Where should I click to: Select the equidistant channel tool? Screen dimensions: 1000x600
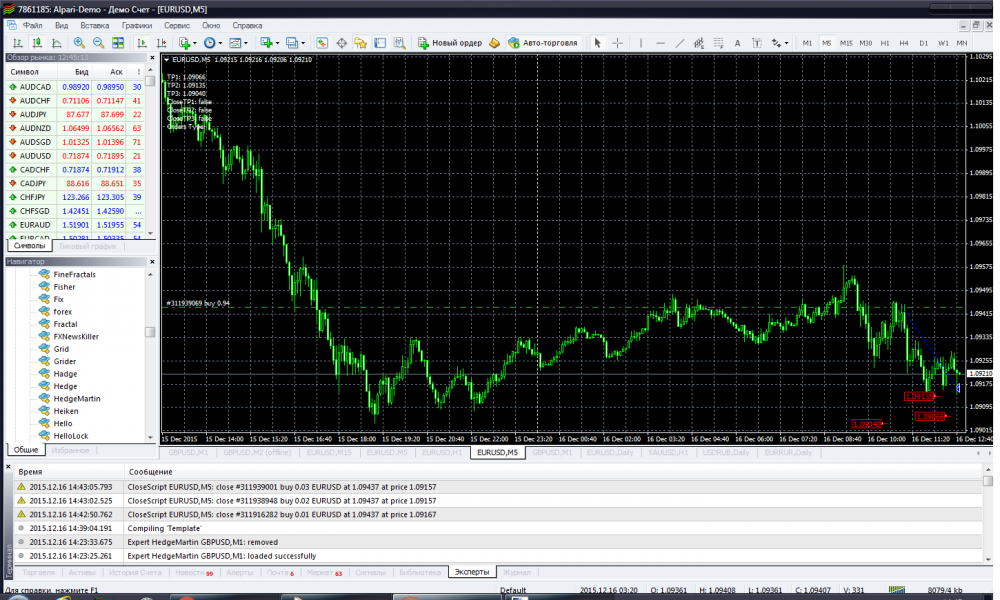coord(699,43)
